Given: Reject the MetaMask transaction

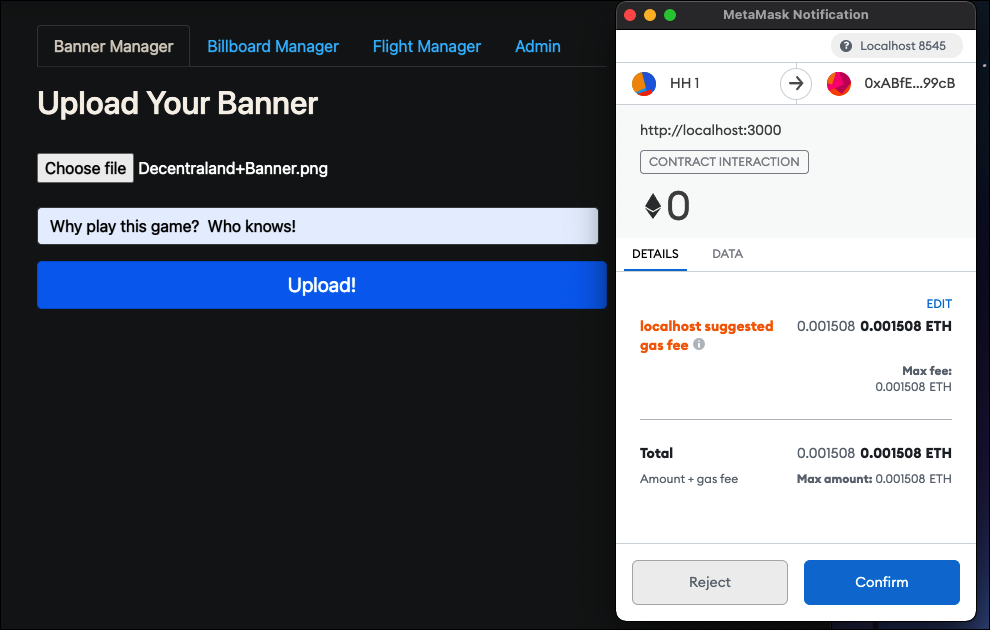Looking at the screenshot, I should pos(710,582).
